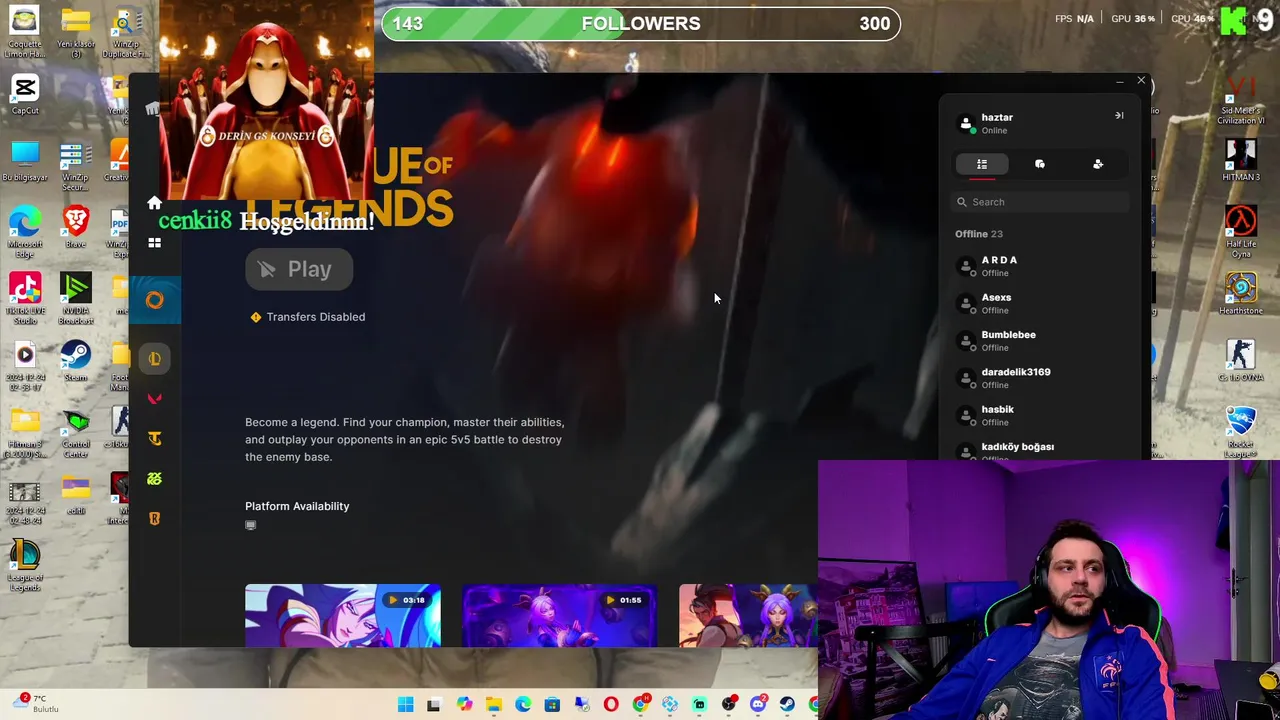Open League of Legends desktop shortcut

[x=25, y=565]
